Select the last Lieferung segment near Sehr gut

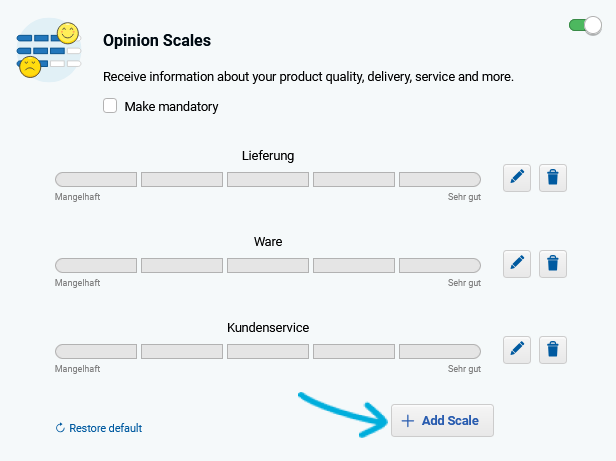[x=440, y=179]
